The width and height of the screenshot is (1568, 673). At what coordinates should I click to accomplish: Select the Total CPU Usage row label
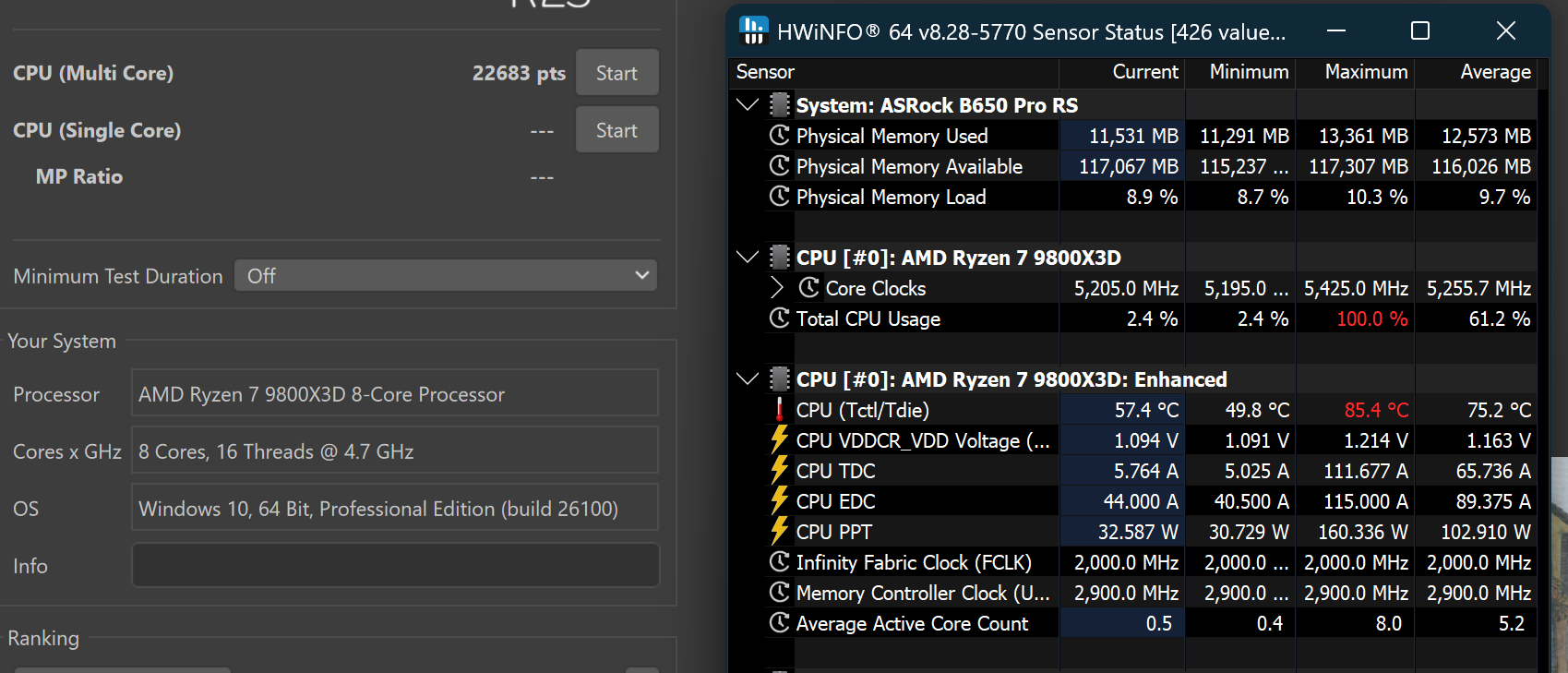(x=868, y=318)
